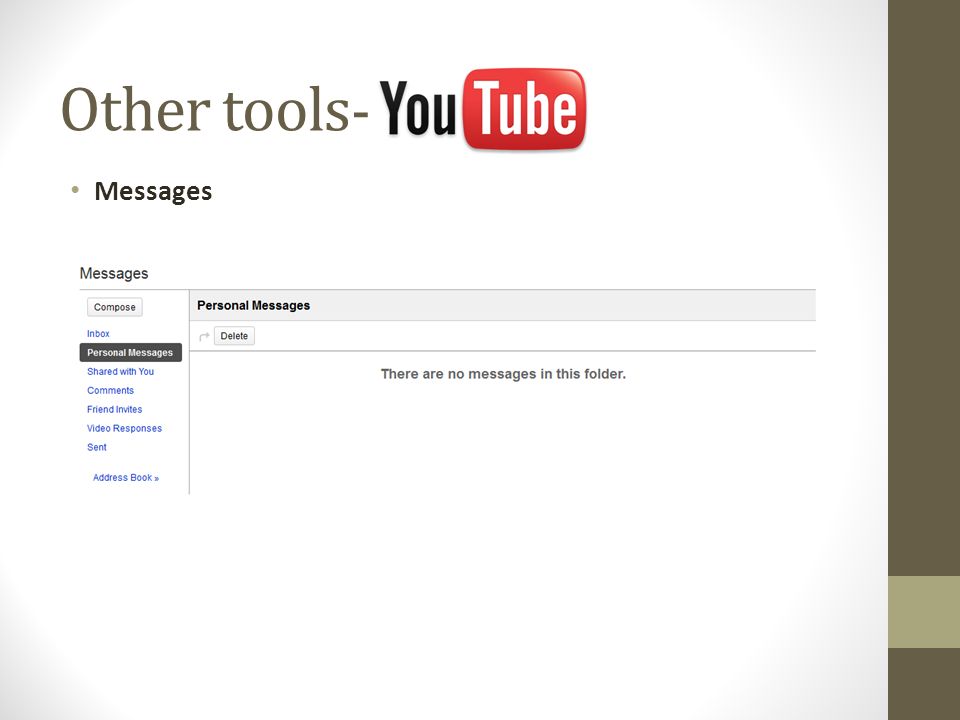960x720 pixels.
Task: Open the Inbox folder
Action: coord(98,334)
